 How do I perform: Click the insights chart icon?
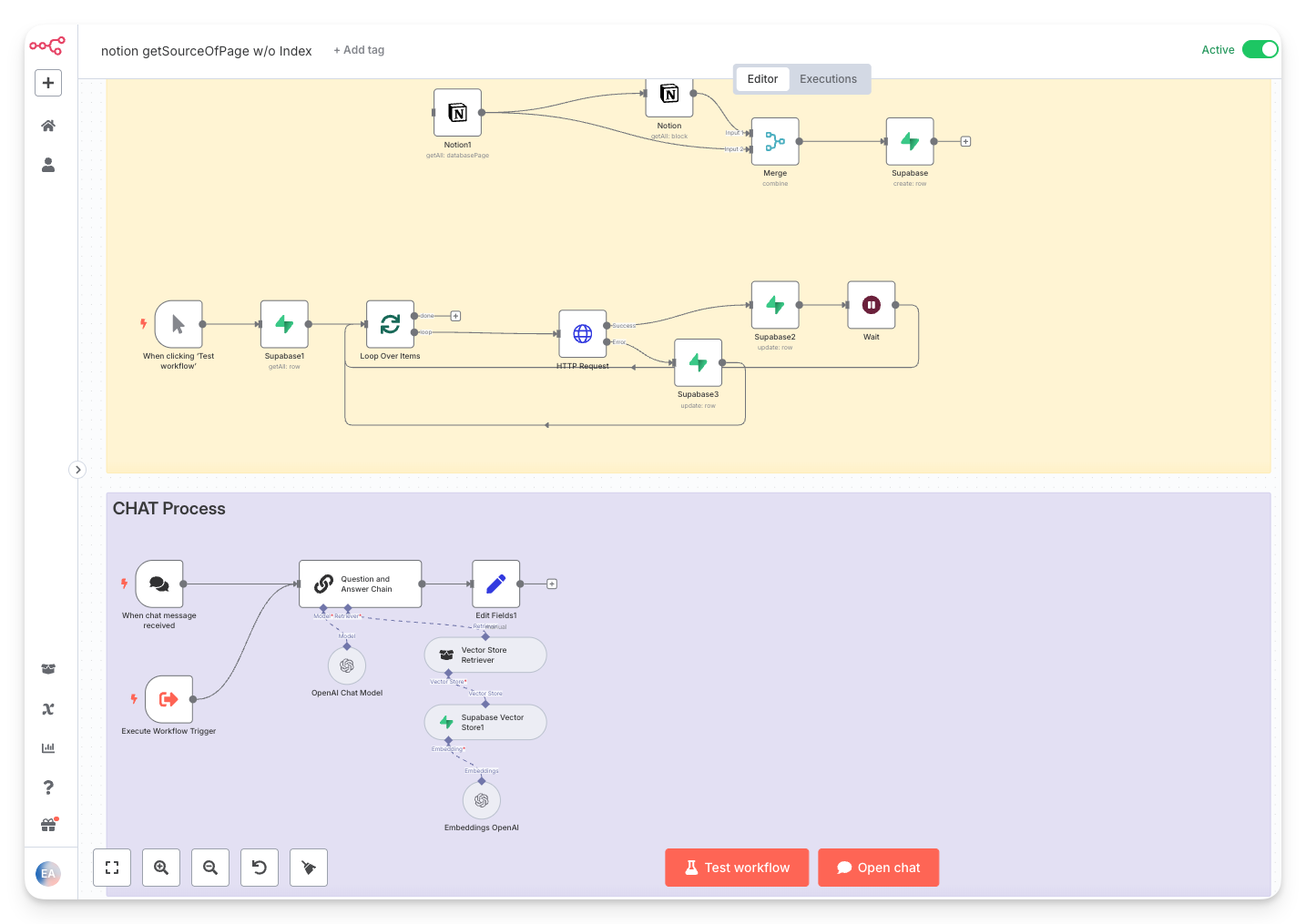coord(47,747)
